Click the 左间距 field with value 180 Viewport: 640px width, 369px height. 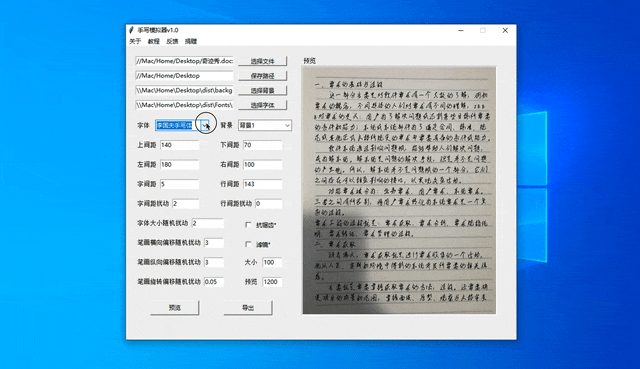tap(180, 164)
